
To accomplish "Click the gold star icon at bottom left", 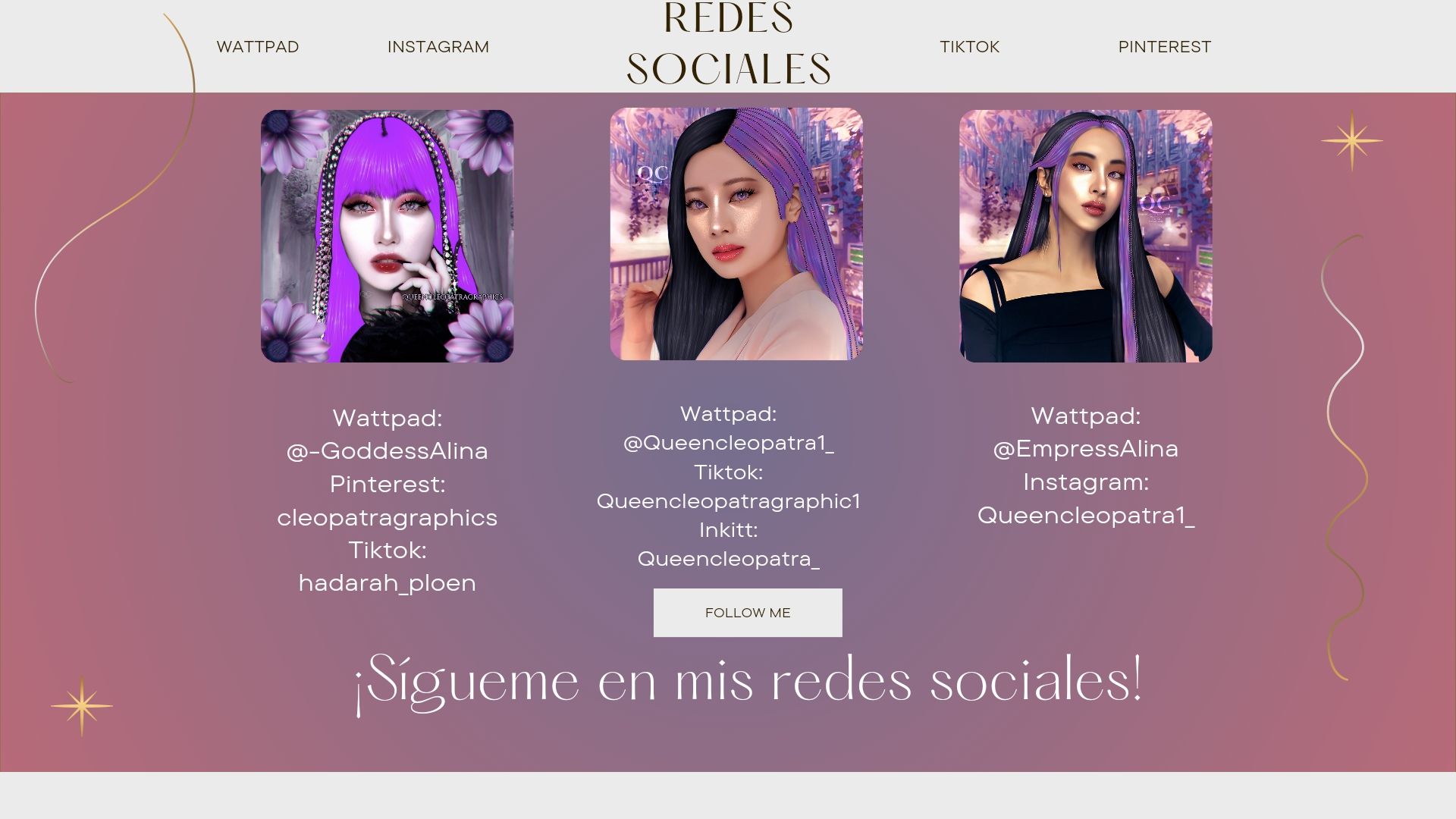I will pyautogui.click(x=82, y=706).
